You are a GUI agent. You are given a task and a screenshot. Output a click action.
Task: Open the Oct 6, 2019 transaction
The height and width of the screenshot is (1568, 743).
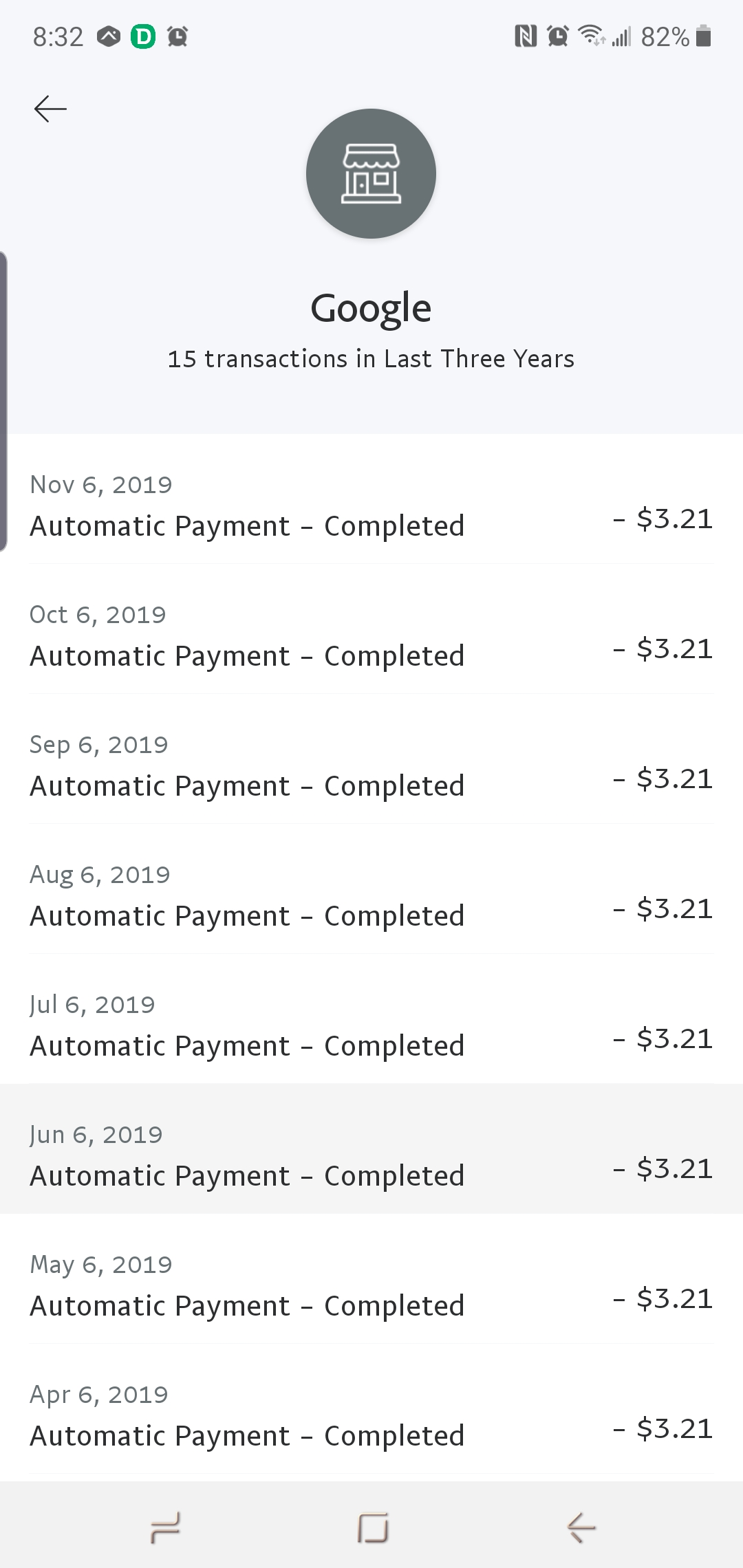point(371,636)
